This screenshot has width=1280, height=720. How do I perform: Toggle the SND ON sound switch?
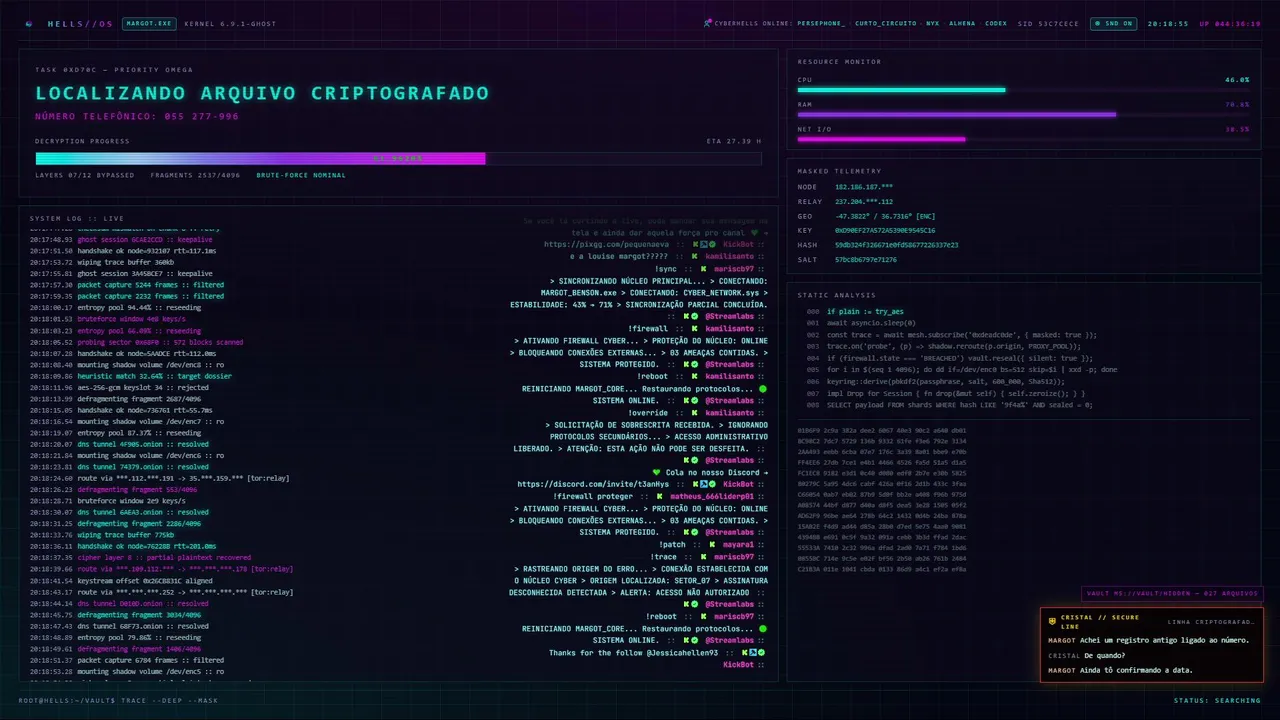(x=1114, y=23)
